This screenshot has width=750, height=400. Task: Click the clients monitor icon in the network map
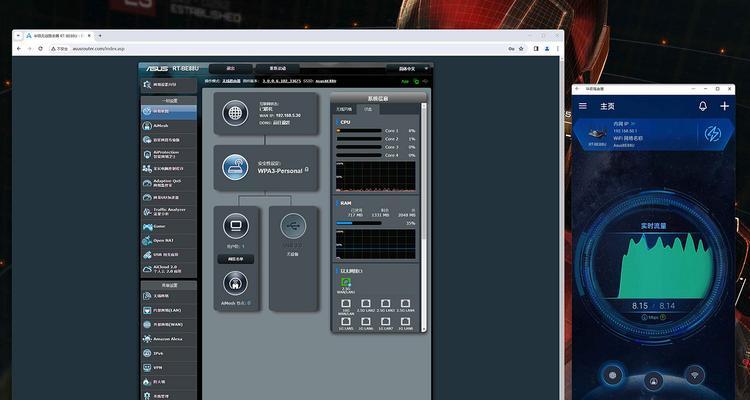coord(236,226)
